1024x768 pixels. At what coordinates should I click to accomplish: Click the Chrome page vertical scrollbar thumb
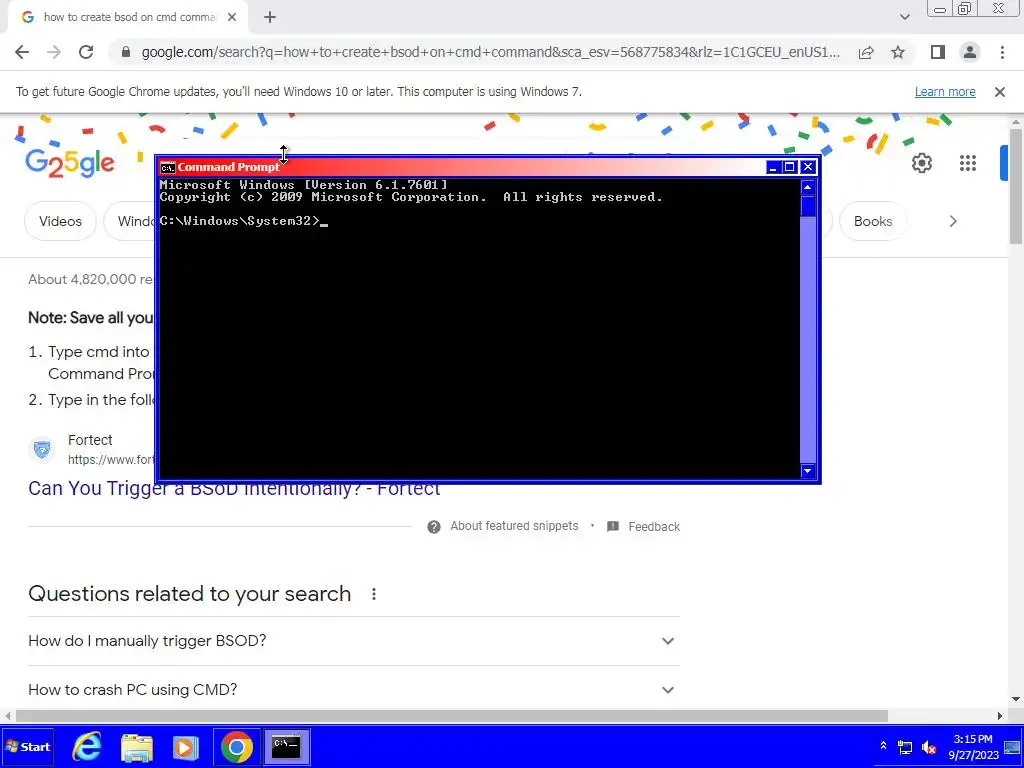1016,186
